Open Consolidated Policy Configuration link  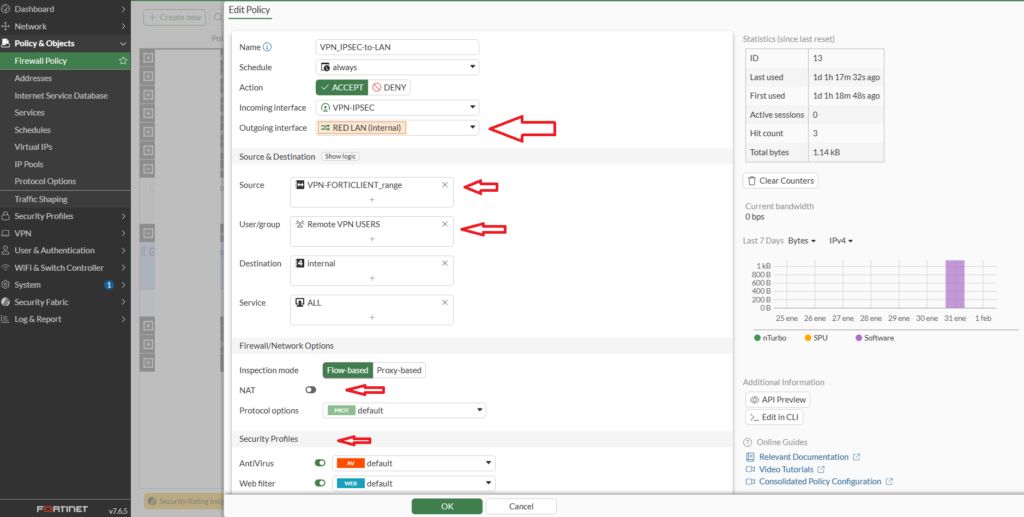pyautogui.click(x=820, y=482)
